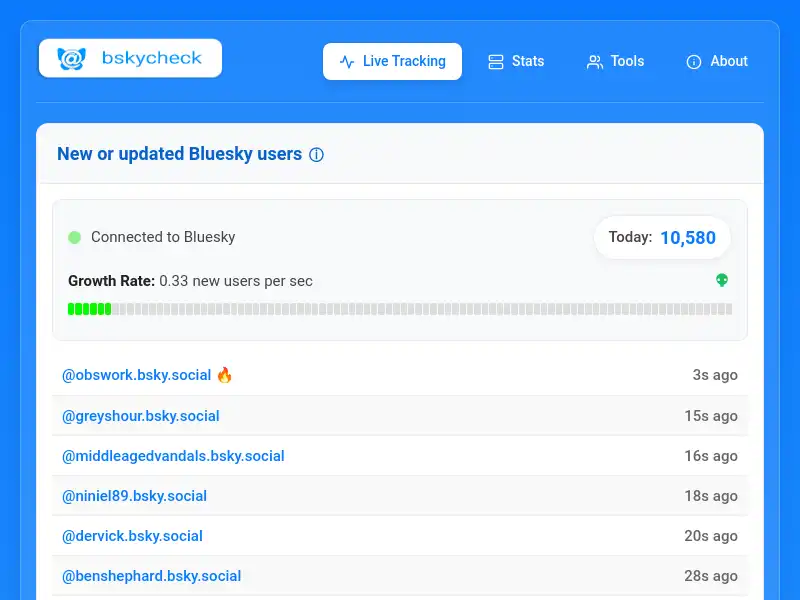Click the green alien icon above growth bar
This screenshot has width=800, height=600.
pos(722,280)
